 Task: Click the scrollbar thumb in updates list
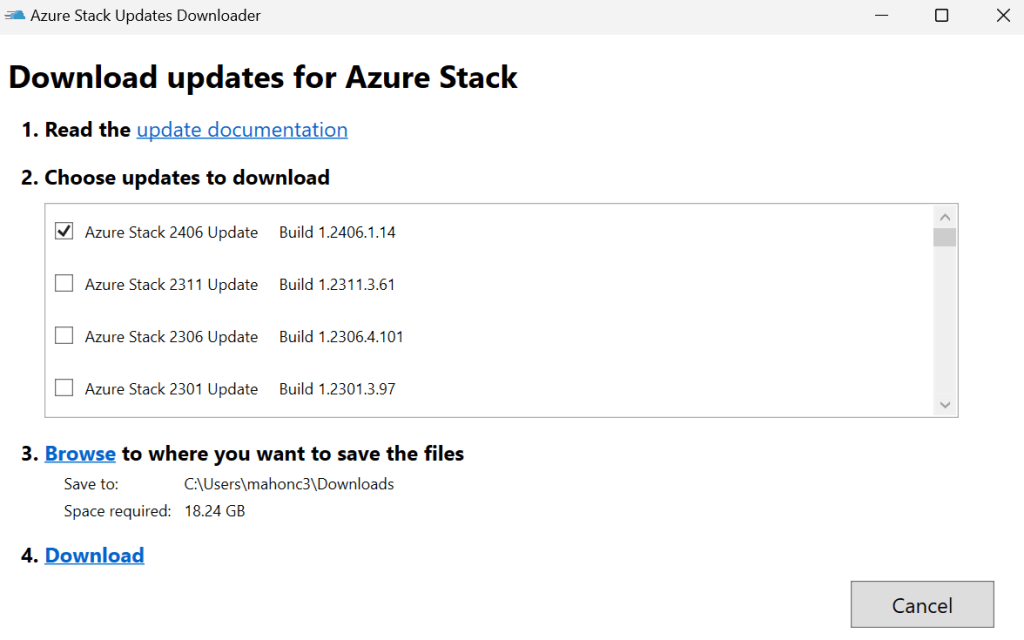tap(944, 237)
